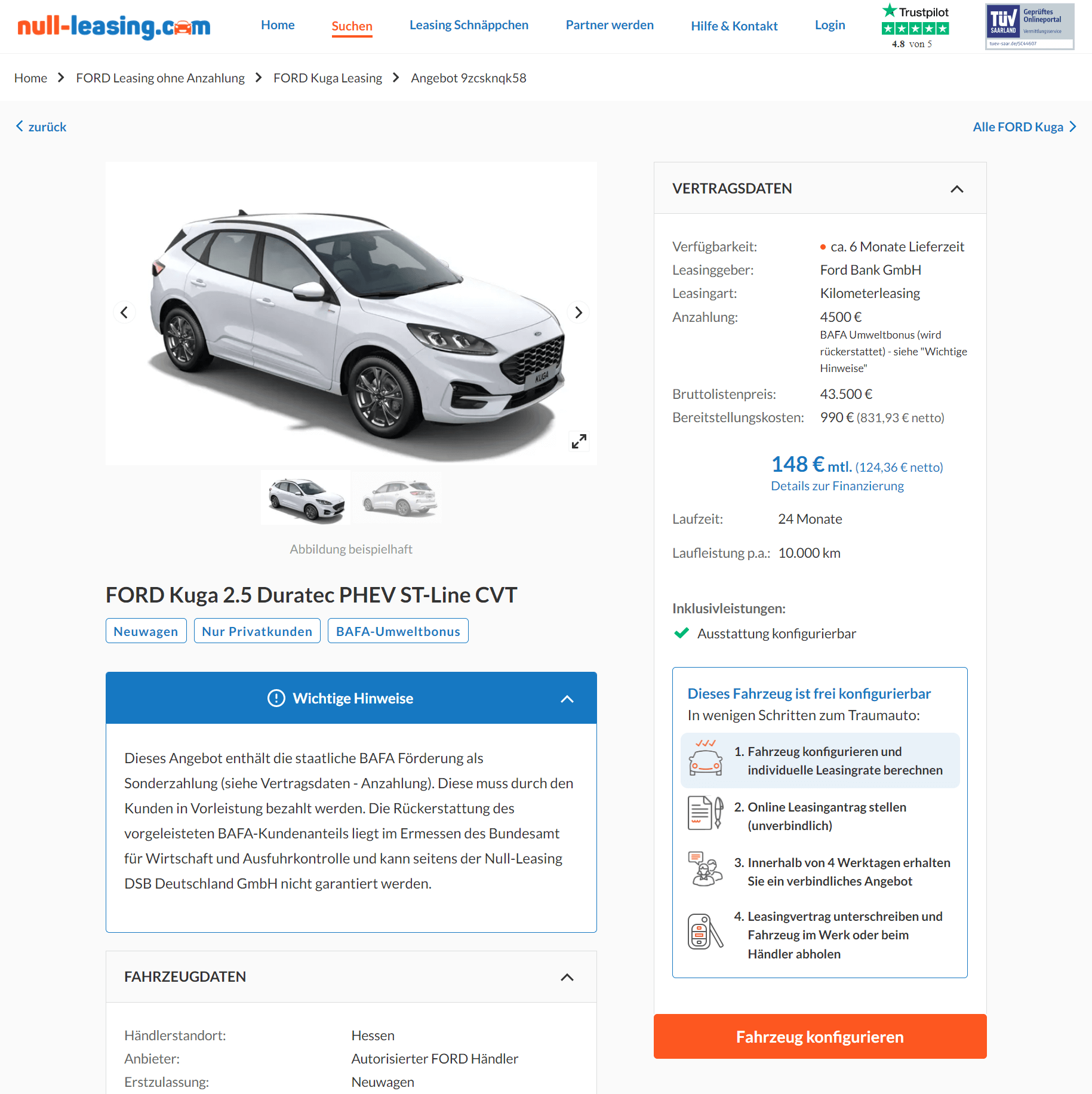Open Details zur Finanzierung link
The image size is (1092, 1094).
837,486
